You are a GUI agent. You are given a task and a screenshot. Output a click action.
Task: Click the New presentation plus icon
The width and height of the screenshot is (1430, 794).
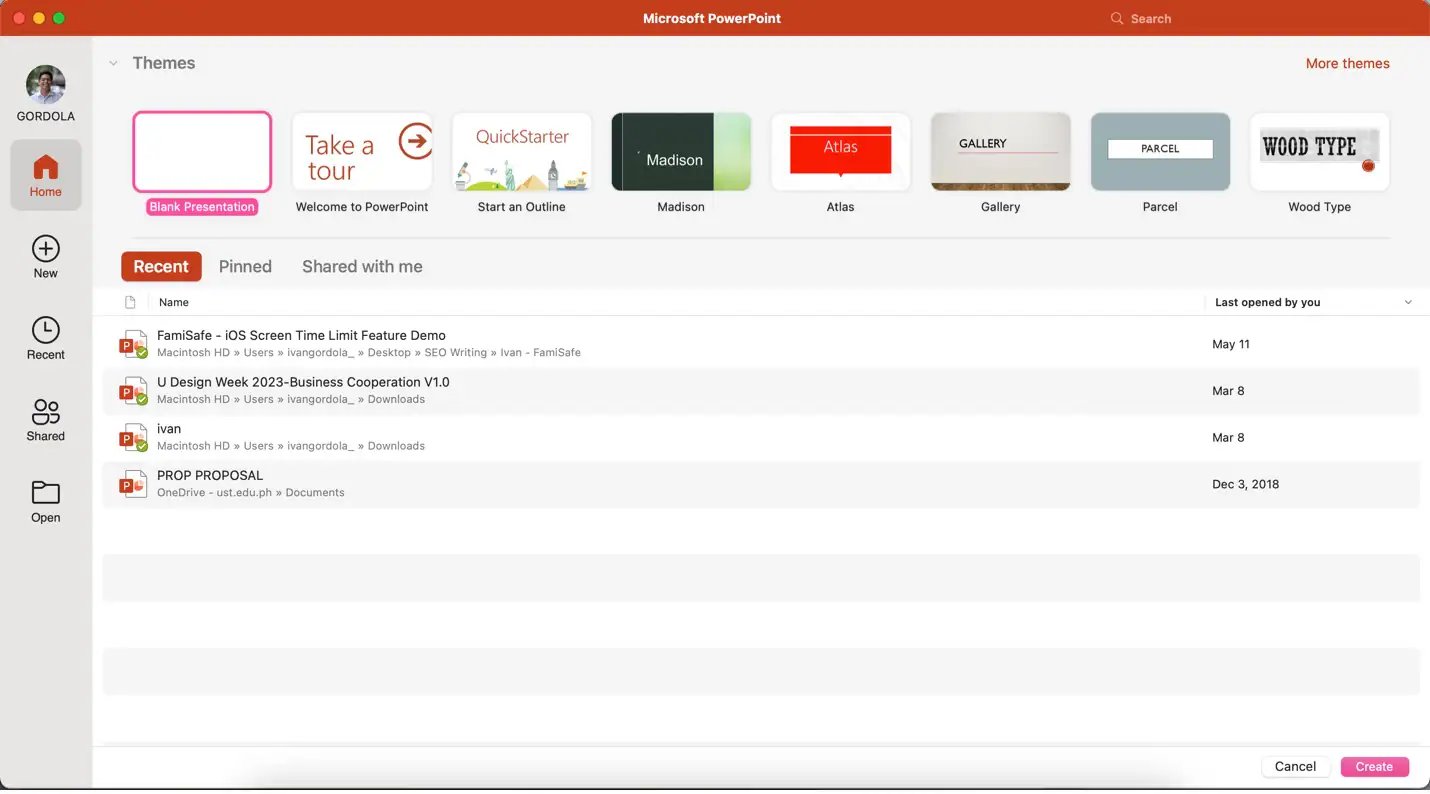point(46,249)
